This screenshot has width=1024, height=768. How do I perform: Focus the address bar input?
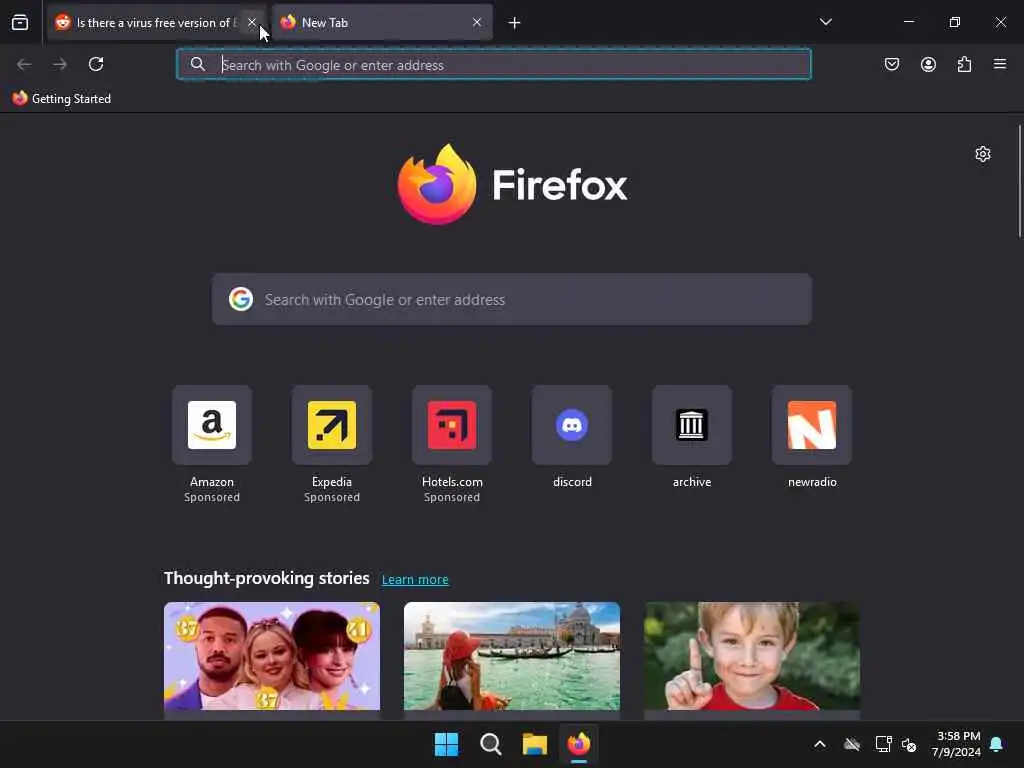point(494,65)
